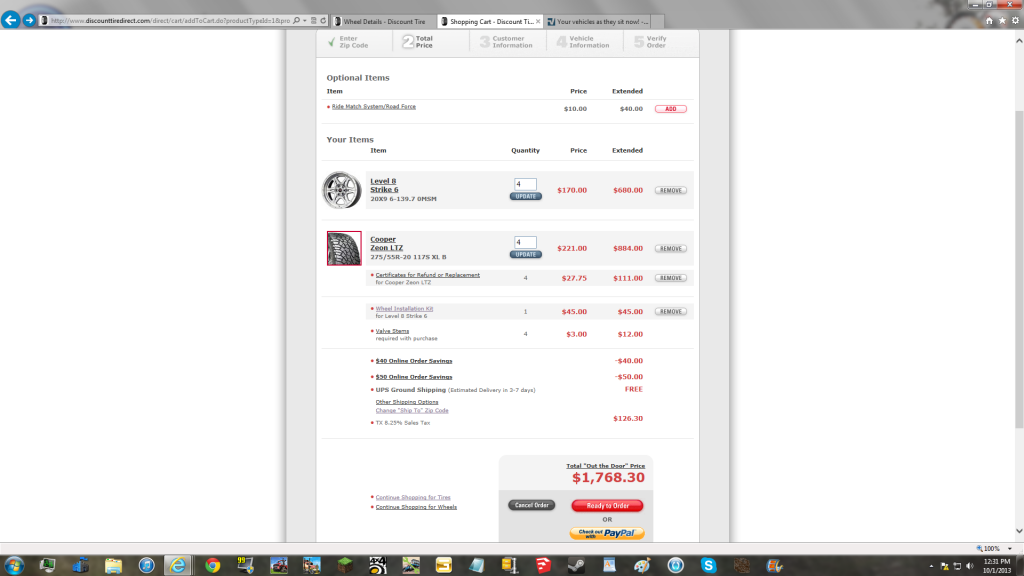Image resolution: width=1024 pixels, height=576 pixels.
Task: Open the Windows Start menu orb
Action: 14,565
